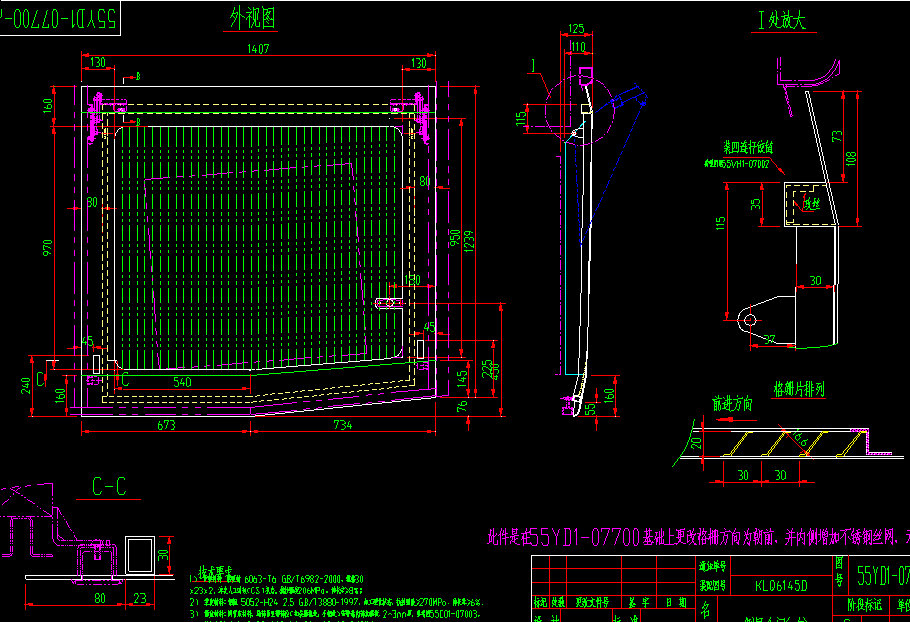Click the 540 horizontal dimension text
Image resolution: width=910 pixels, height=622 pixels.
click(184, 382)
